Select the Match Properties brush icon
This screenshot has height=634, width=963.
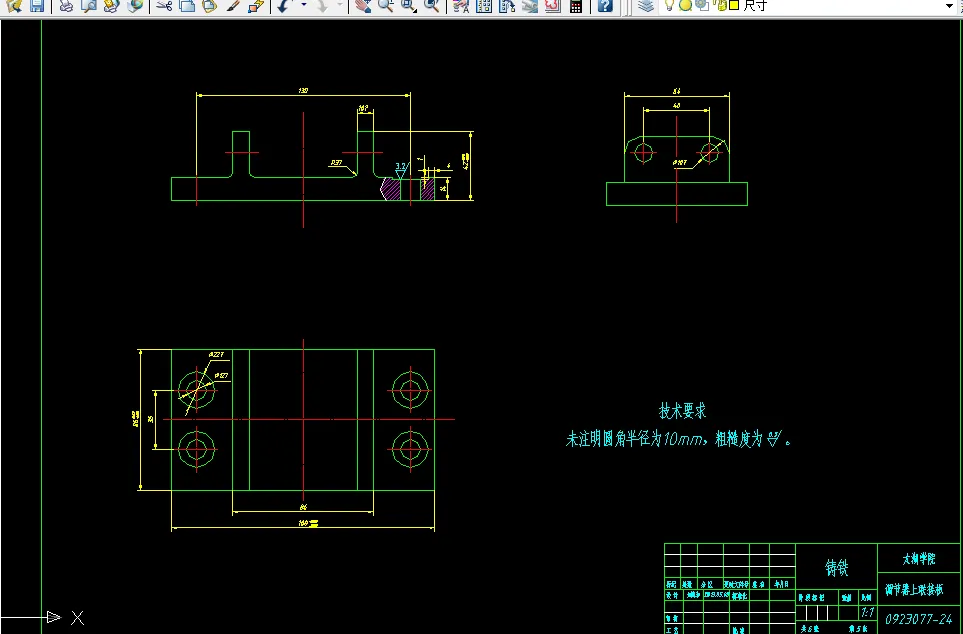coord(233,6)
